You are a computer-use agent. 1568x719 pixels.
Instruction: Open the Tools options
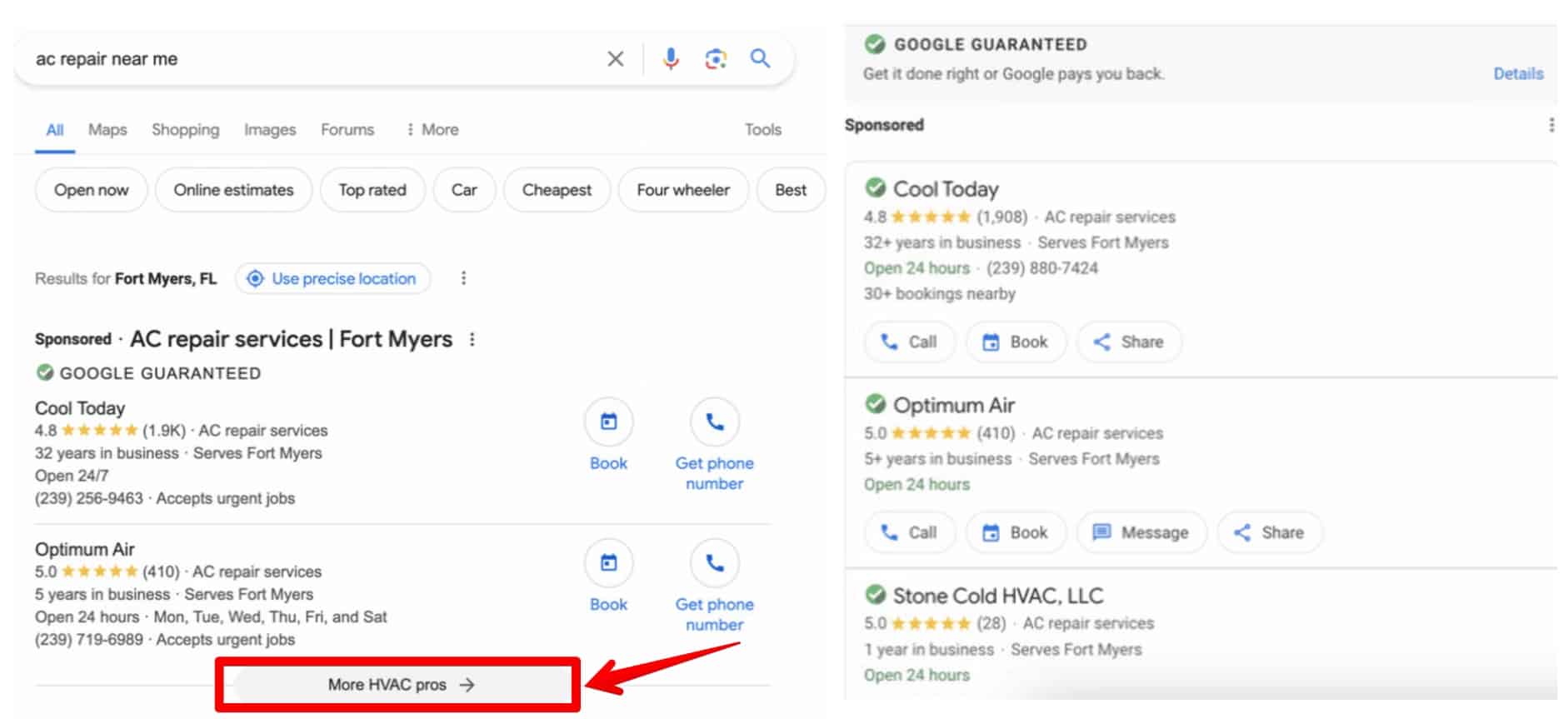click(x=762, y=130)
